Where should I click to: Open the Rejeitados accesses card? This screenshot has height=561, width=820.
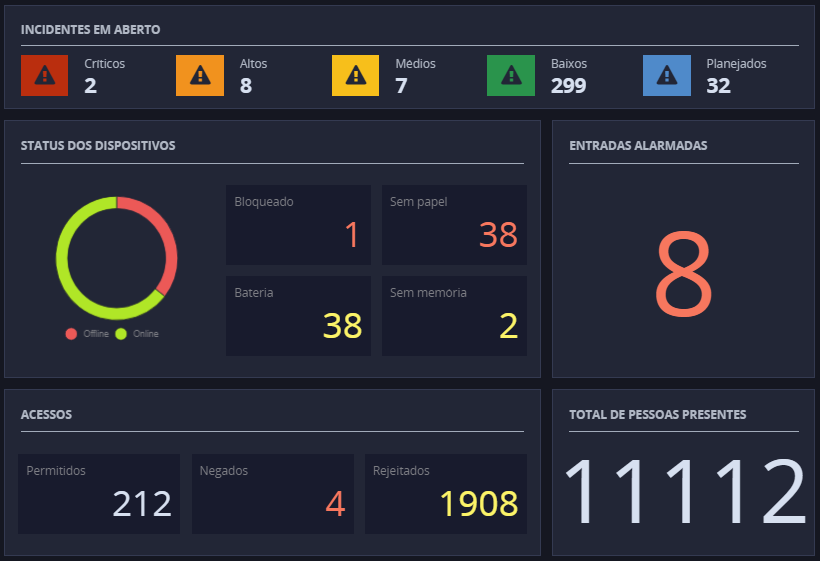point(446,494)
